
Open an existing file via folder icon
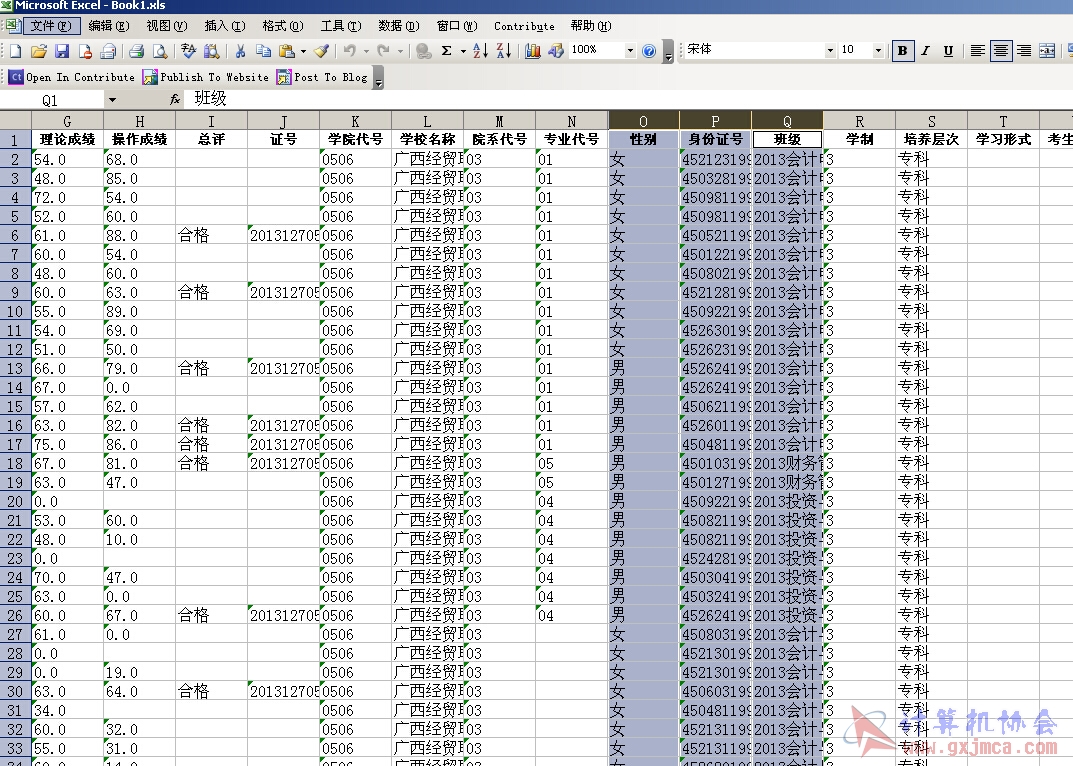click(38, 51)
